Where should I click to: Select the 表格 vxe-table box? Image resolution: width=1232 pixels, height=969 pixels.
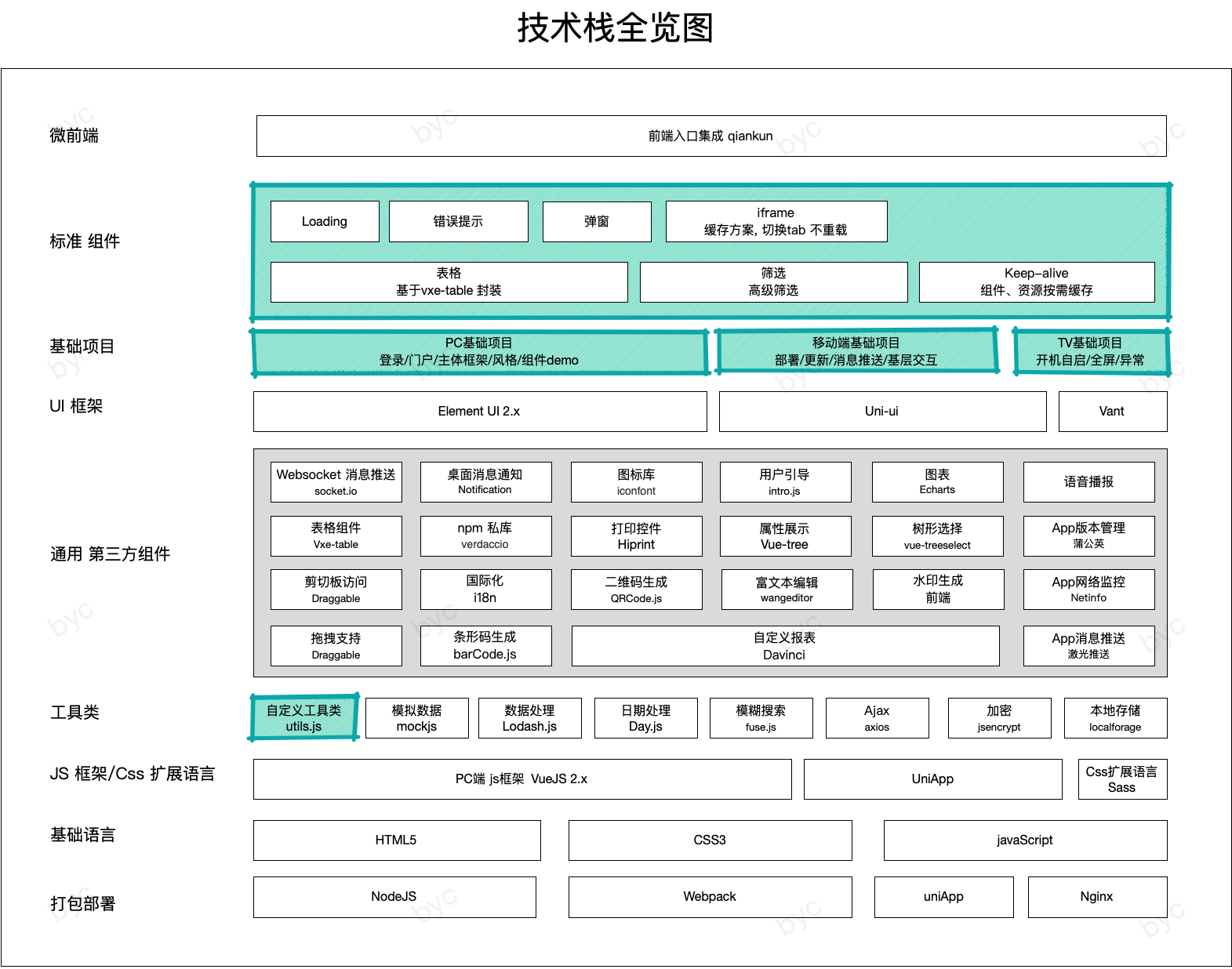pos(449,282)
